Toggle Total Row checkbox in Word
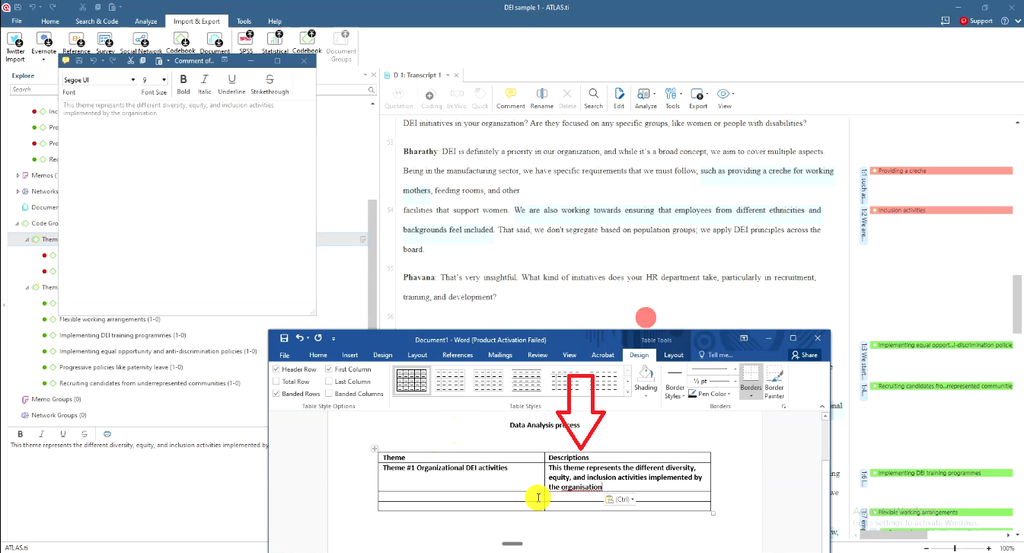The height and width of the screenshot is (553, 1024). click(x=276, y=382)
